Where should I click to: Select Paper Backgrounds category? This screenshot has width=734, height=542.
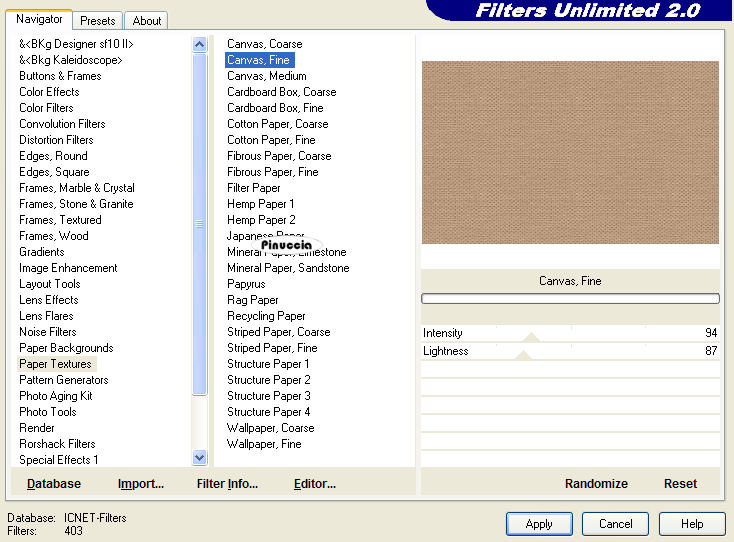click(x=66, y=348)
